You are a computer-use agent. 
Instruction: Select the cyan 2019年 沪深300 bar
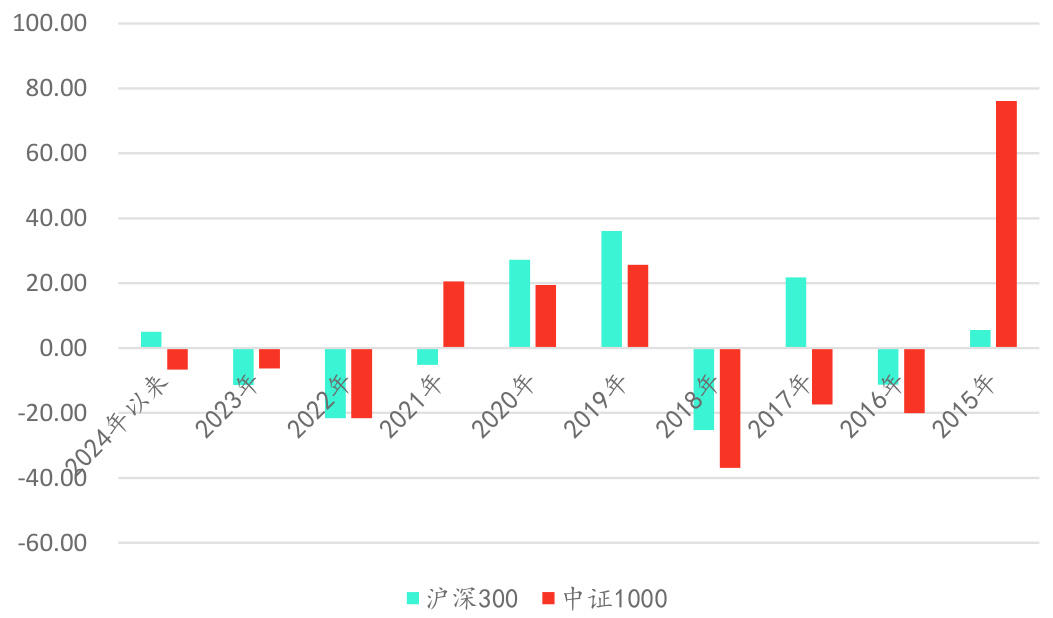click(611, 289)
